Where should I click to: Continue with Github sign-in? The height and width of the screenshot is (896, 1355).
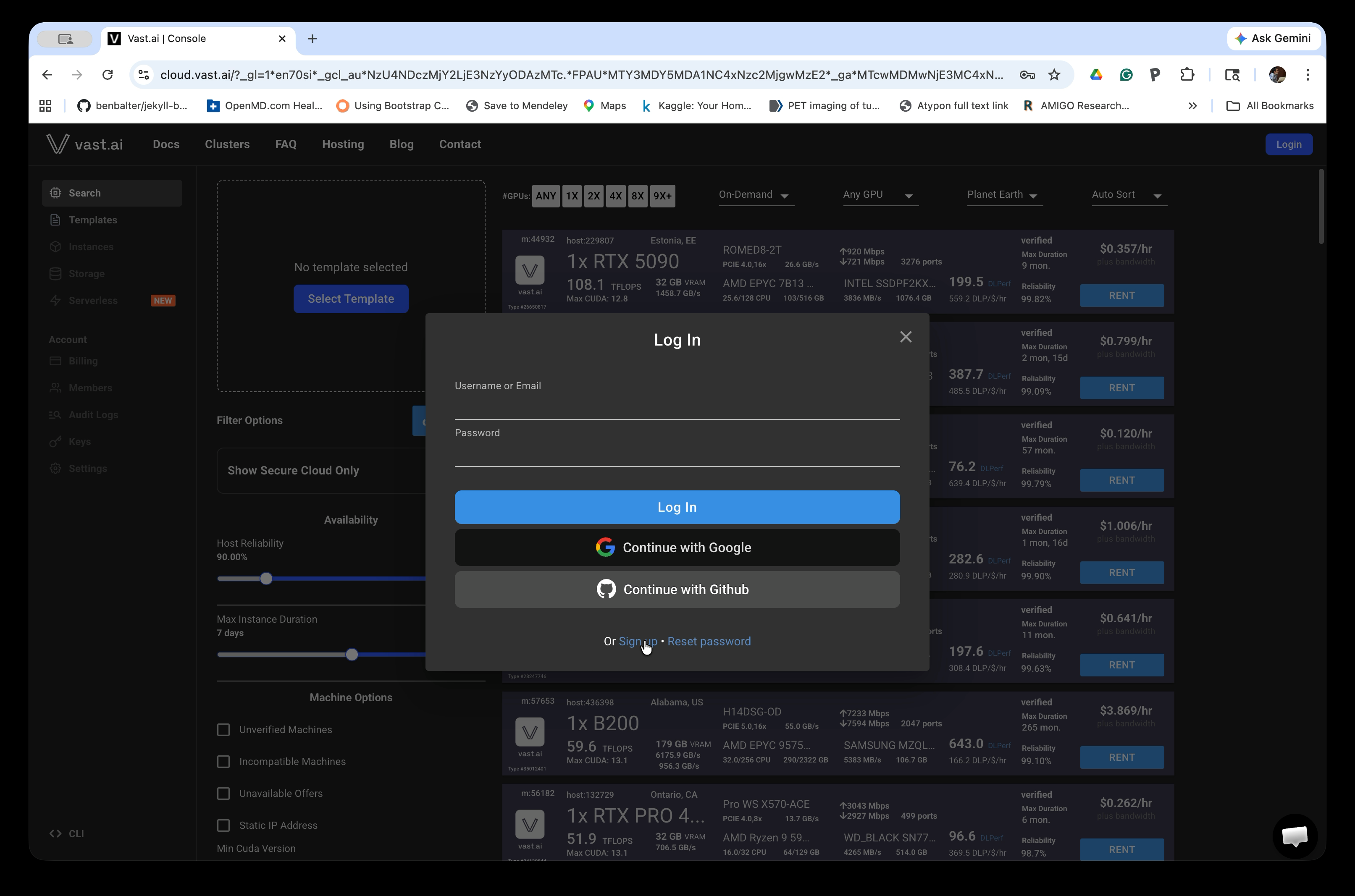click(677, 589)
